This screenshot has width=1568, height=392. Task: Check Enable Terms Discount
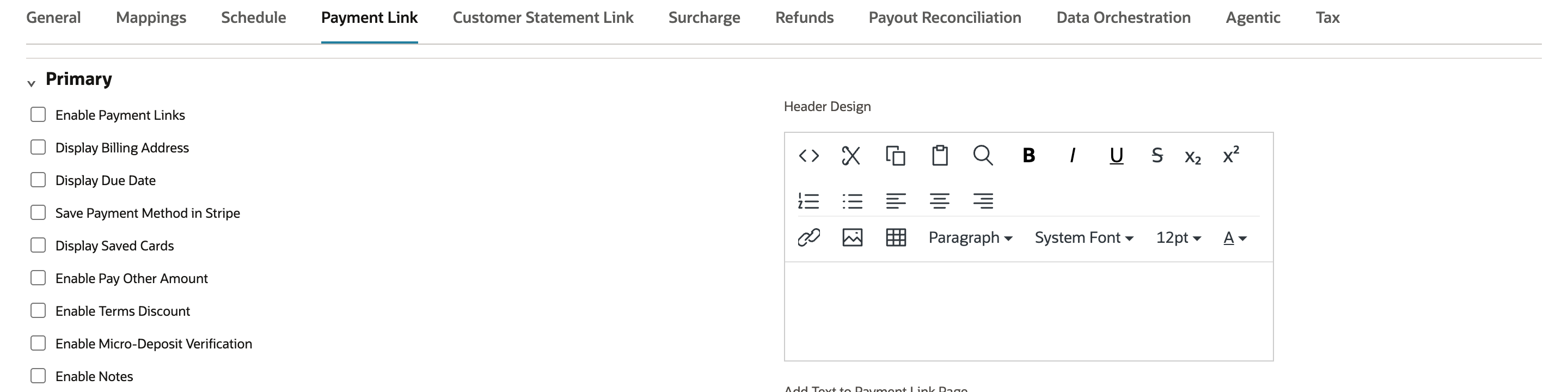(38, 310)
